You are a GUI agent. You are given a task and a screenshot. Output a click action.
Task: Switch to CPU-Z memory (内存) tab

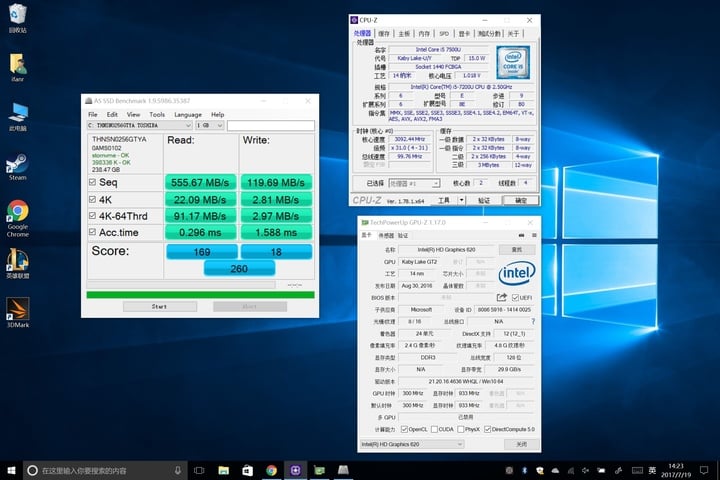coord(424,34)
